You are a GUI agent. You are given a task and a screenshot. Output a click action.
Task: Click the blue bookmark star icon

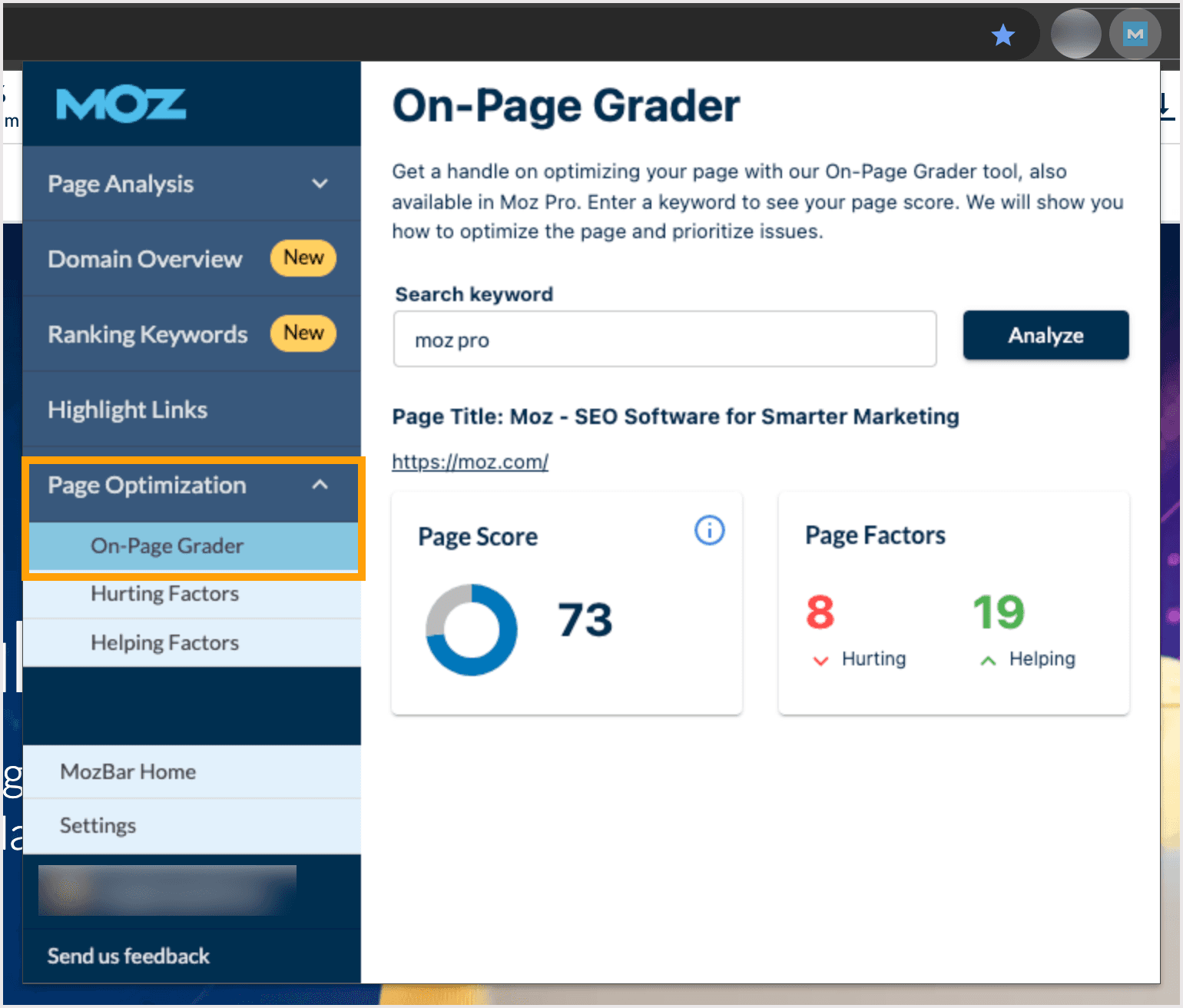(1002, 34)
